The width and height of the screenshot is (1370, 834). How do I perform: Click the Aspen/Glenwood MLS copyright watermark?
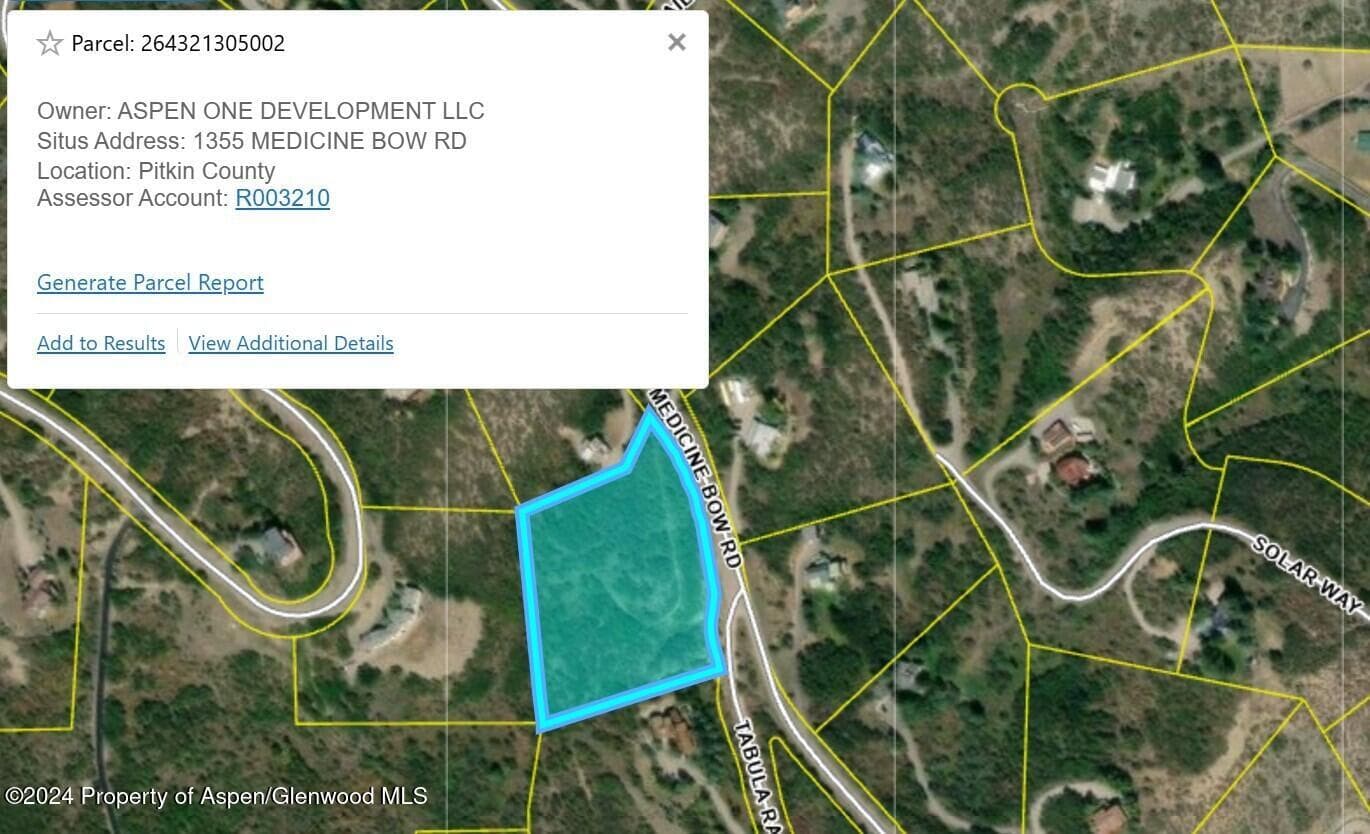(216, 796)
